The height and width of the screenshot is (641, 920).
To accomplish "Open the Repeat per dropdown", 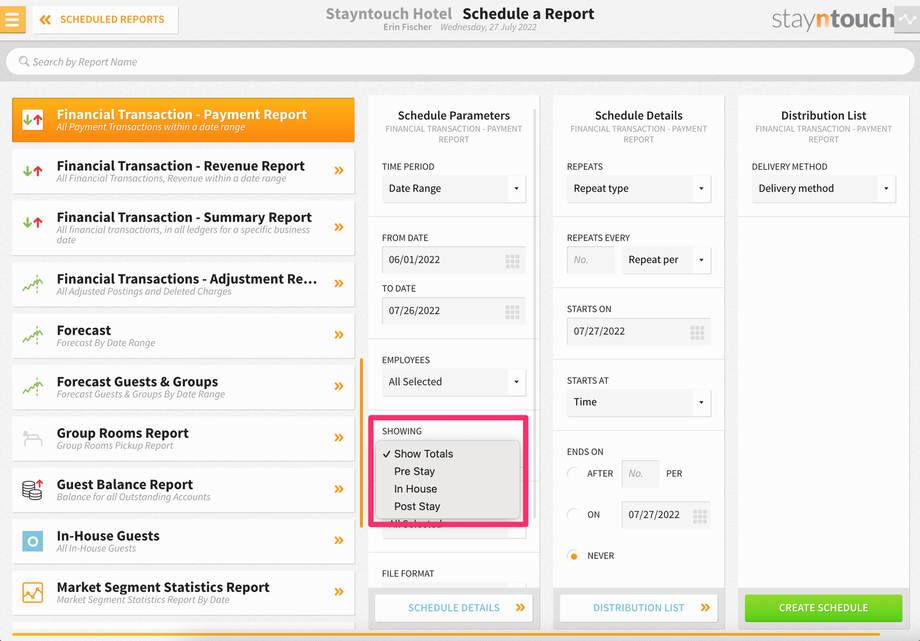I will coord(666,259).
